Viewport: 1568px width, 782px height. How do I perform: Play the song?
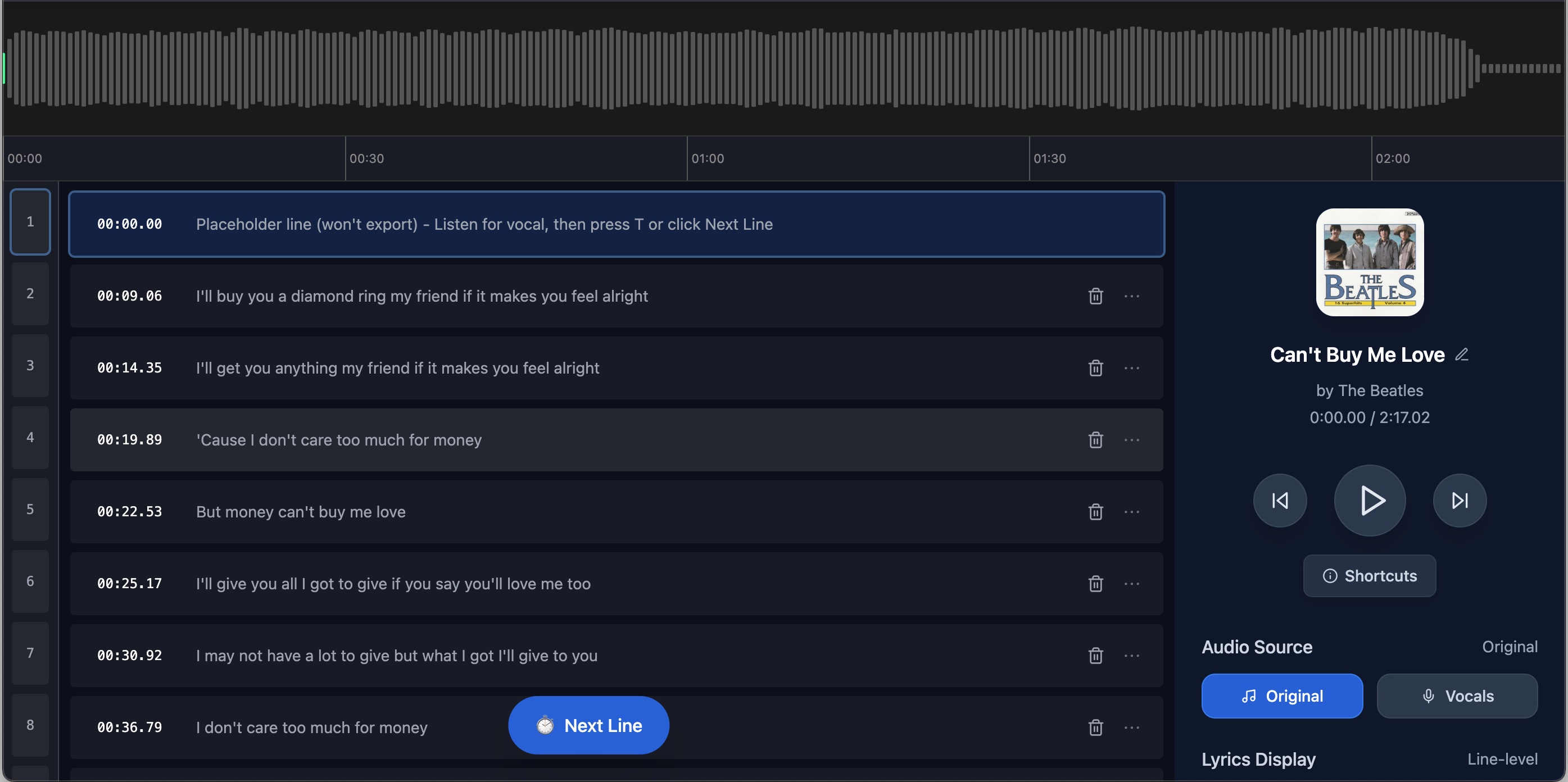1370,500
